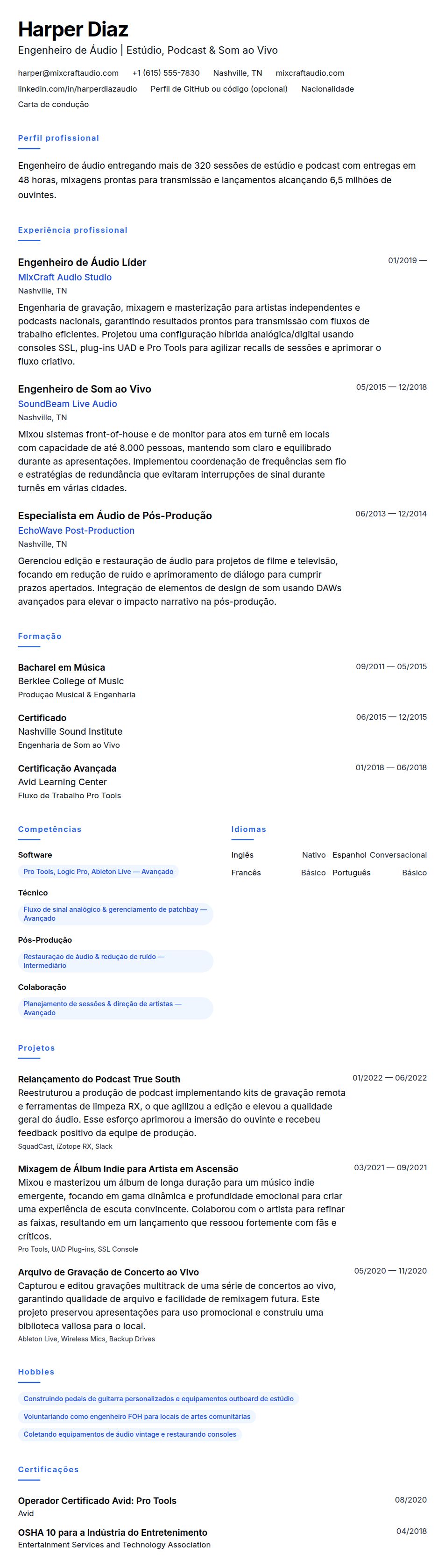Open linkedin.com/in/harperdiazaudio link
Screen dimensions: 445x1568
pos(77,89)
